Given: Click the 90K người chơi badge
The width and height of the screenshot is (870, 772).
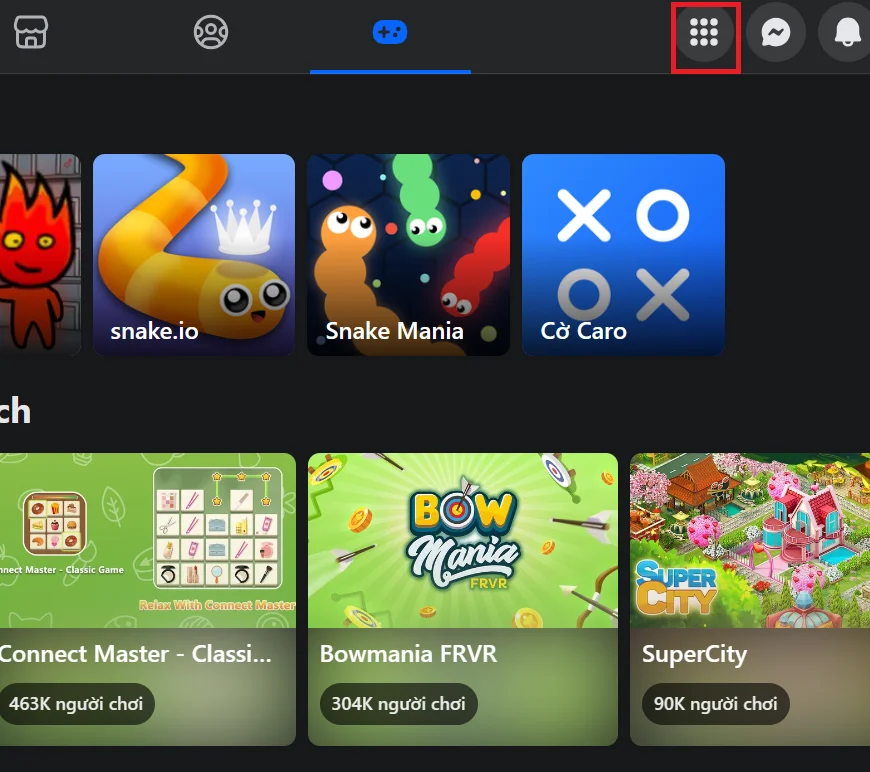Looking at the screenshot, I should pos(715,703).
